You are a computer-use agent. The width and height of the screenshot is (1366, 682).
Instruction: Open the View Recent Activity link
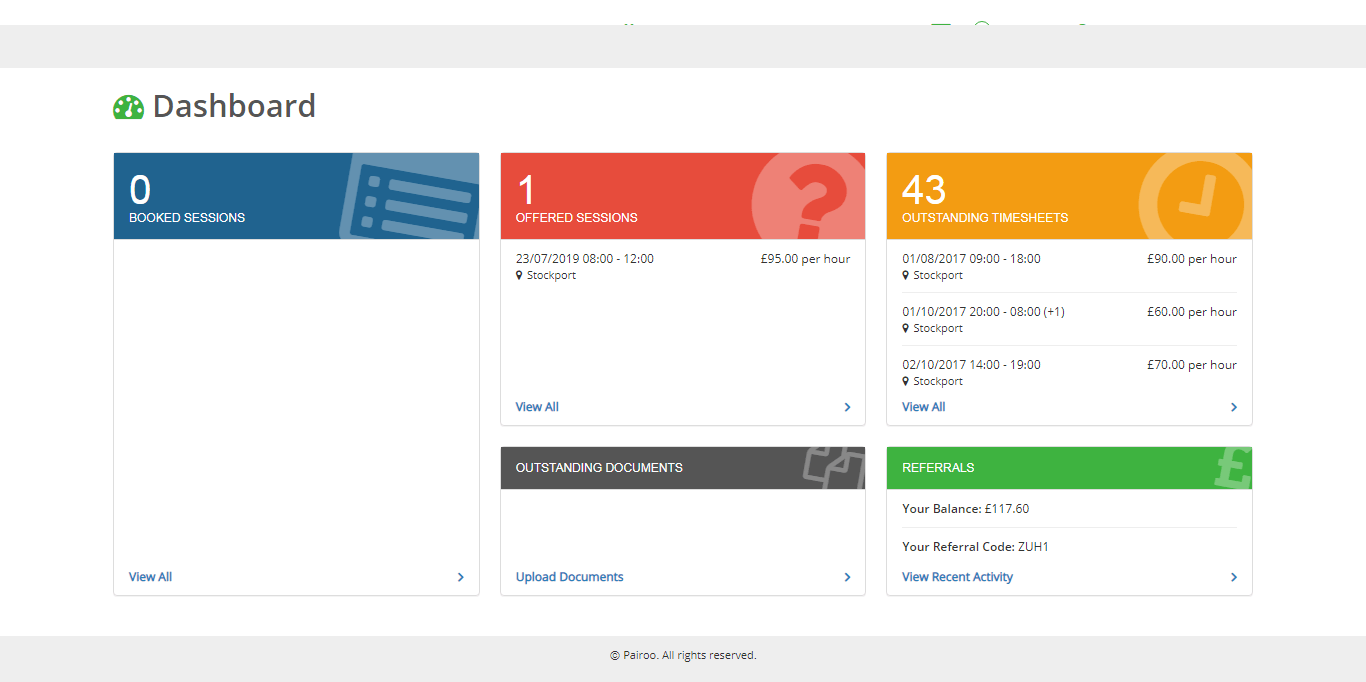(x=957, y=577)
